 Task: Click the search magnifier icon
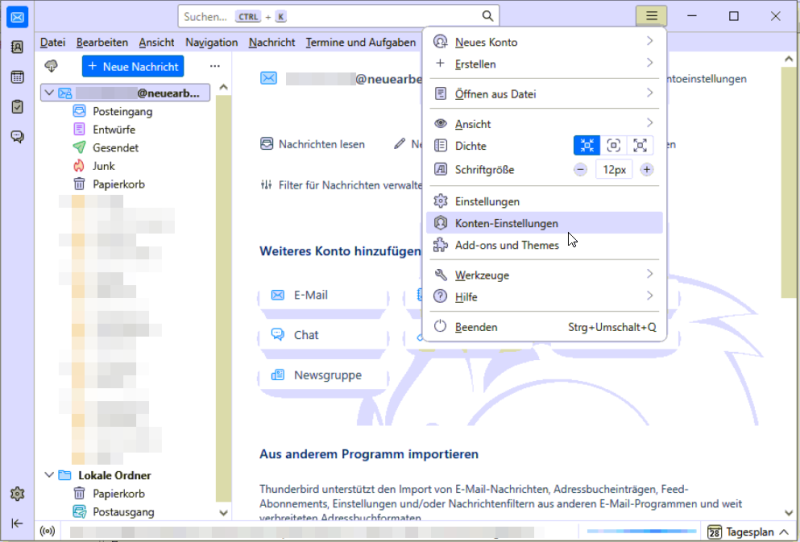[x=488, y=16]
